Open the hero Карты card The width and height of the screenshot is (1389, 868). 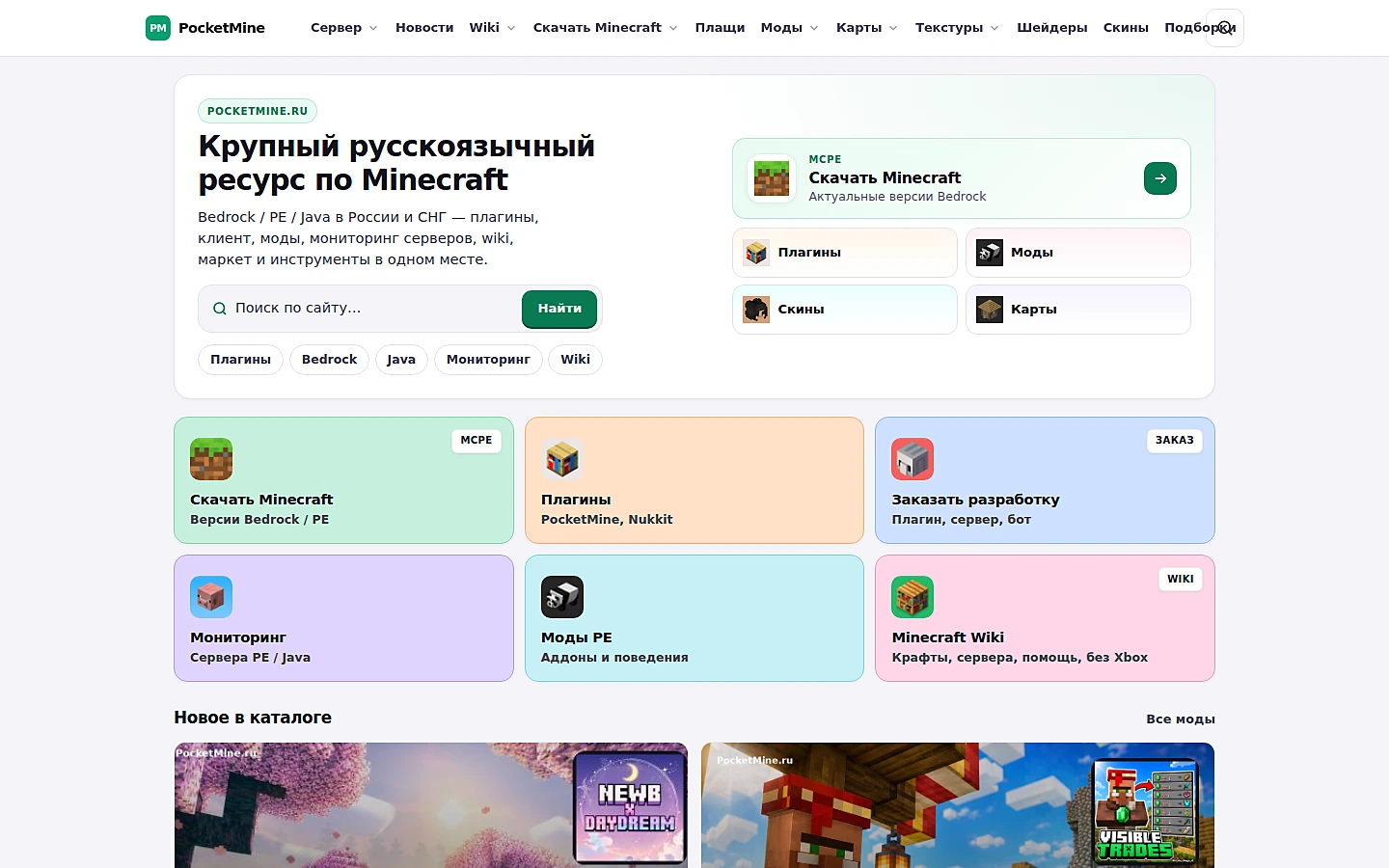point(1078,310)
